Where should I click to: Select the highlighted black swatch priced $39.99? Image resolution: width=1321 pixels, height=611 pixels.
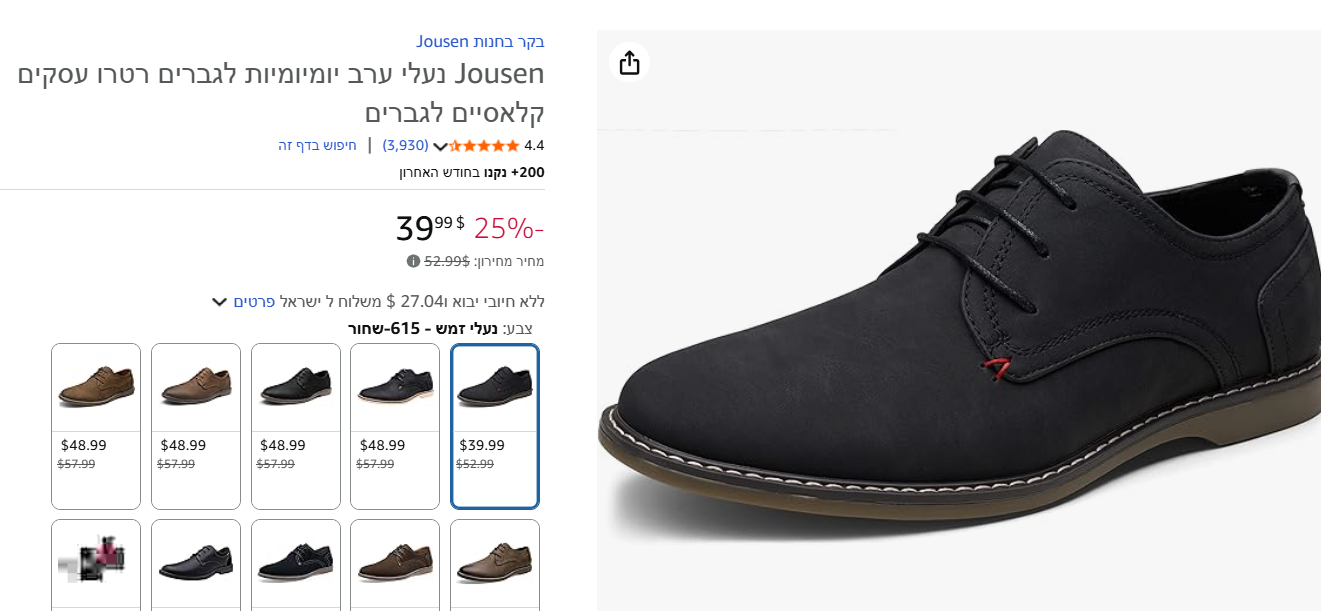pyautogui.click(x=495, y=426)
